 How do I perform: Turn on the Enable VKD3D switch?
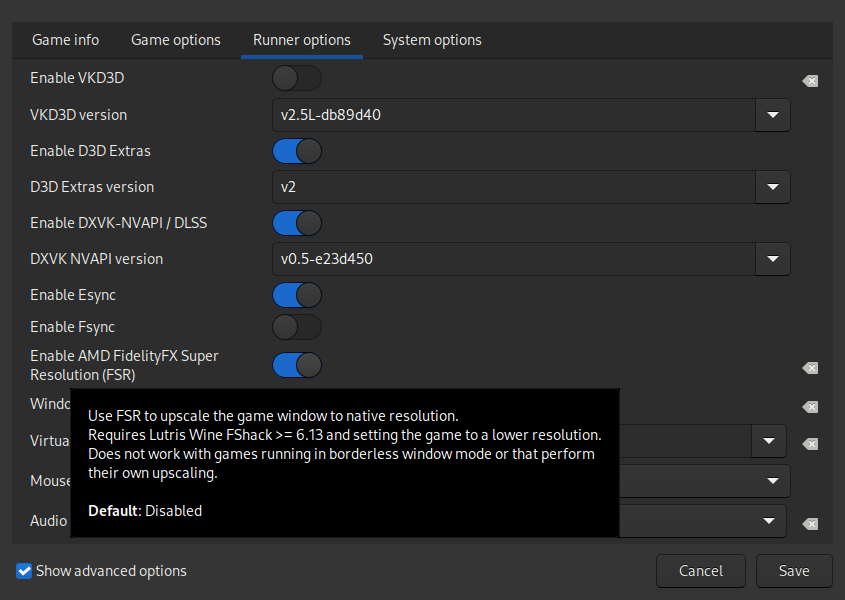[x=297, y=78]
